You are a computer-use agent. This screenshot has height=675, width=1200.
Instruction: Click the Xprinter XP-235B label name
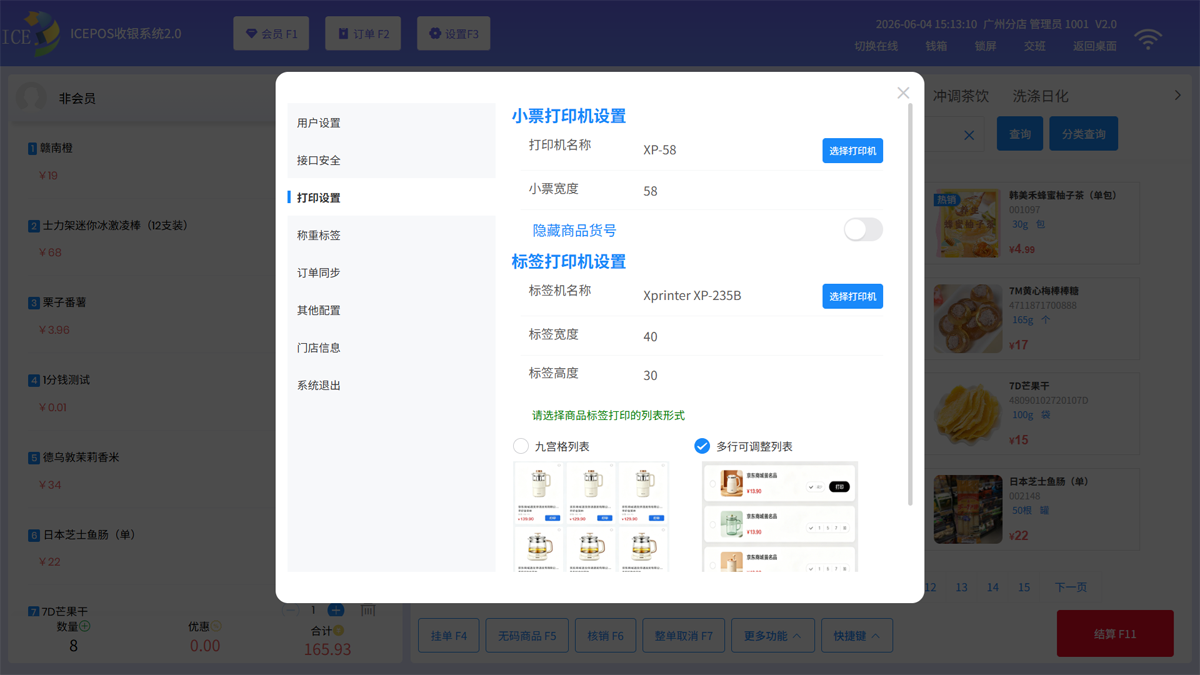(x=692, y=296)
